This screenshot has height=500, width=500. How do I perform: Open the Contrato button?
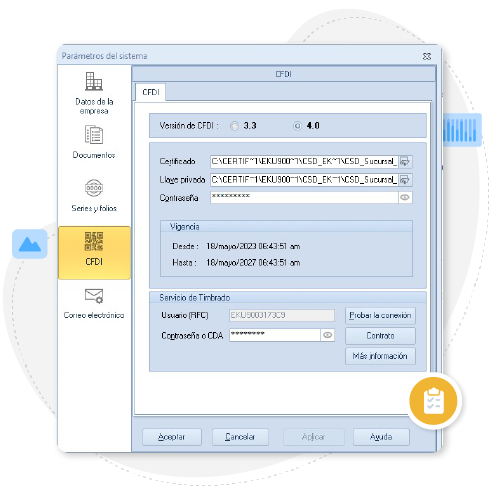[x=380, y=336]
